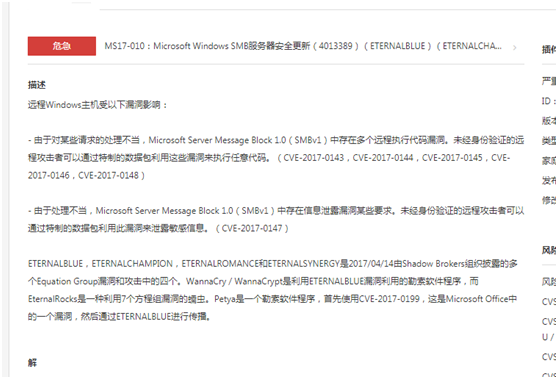Select the CVE-2017-0144 reference
Image resolution: width=558 pixels, height=379 pixels.
click(383, 158)
